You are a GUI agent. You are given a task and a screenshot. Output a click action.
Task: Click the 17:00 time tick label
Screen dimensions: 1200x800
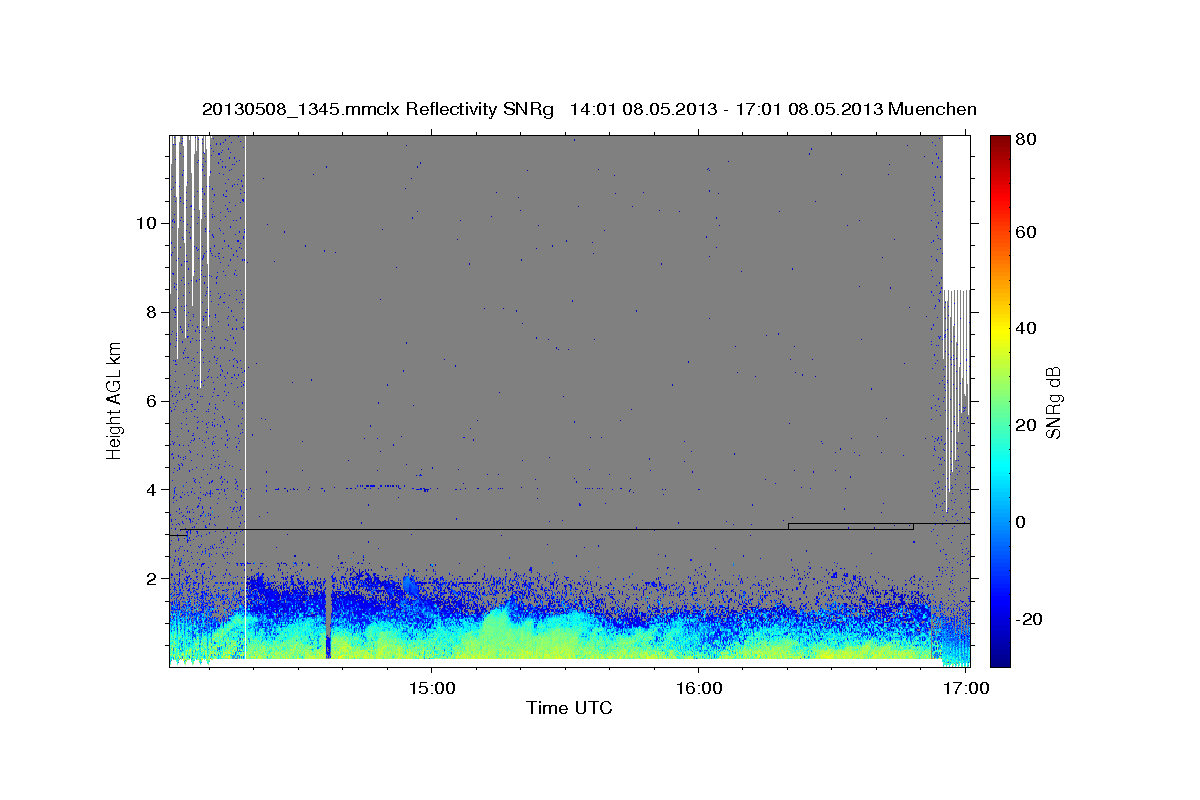click(965, 688)
